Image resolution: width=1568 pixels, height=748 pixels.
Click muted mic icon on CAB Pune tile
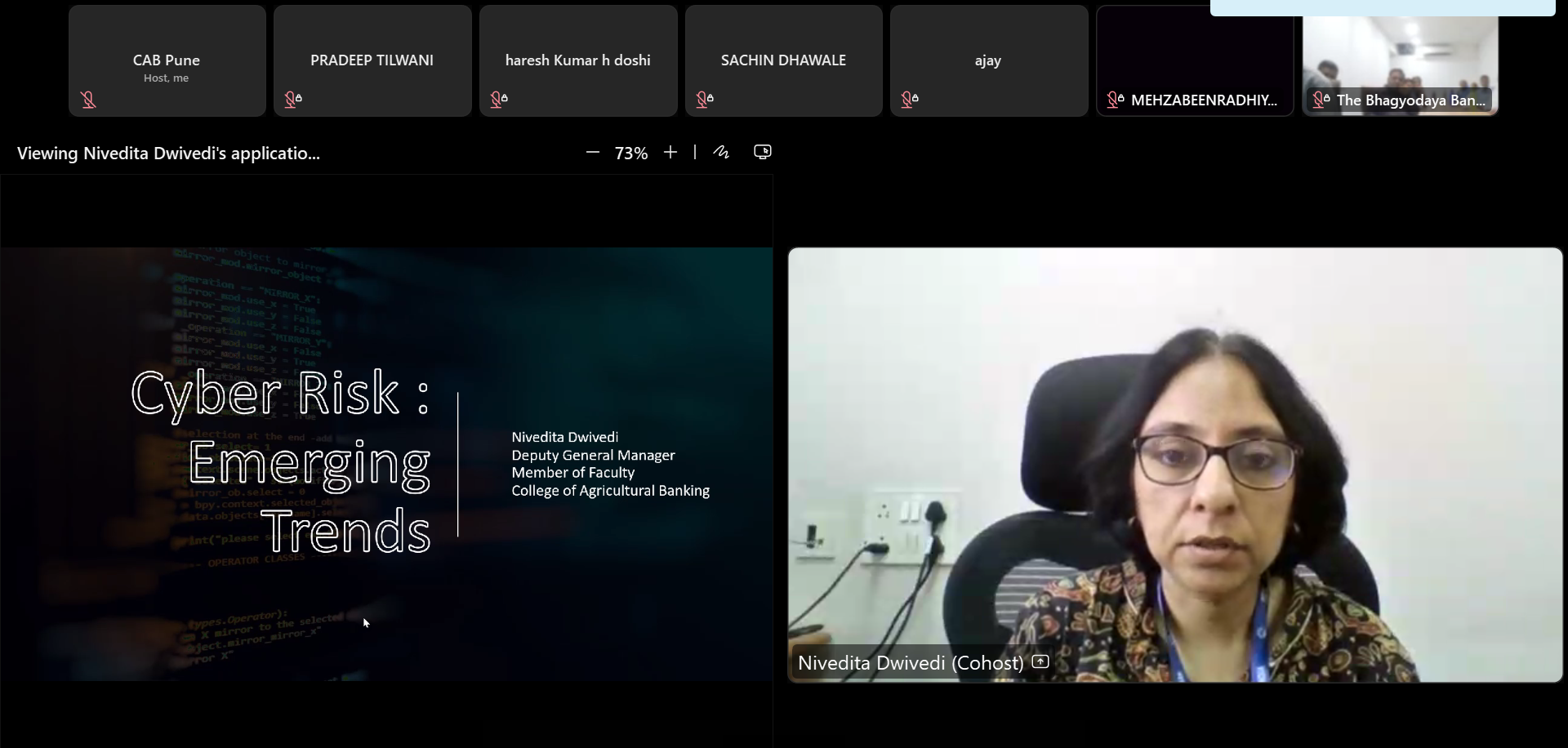pos(88,100)
